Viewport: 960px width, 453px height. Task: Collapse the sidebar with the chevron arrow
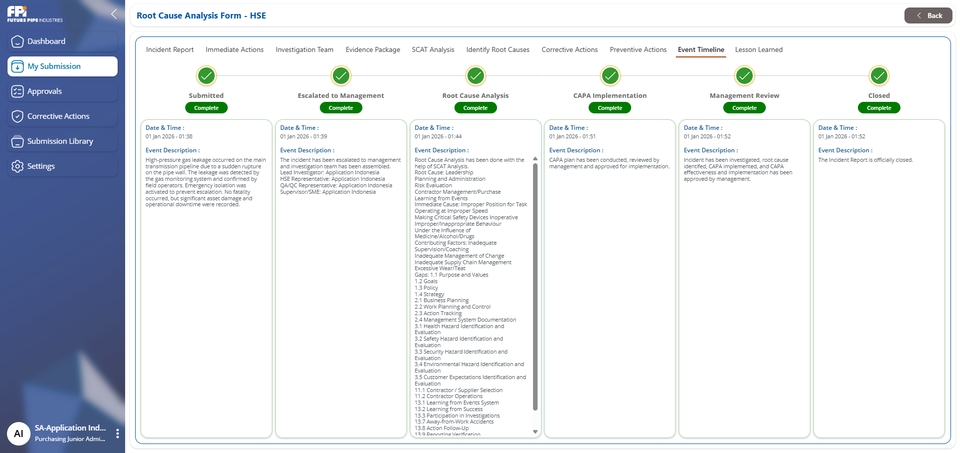[113, 14]
